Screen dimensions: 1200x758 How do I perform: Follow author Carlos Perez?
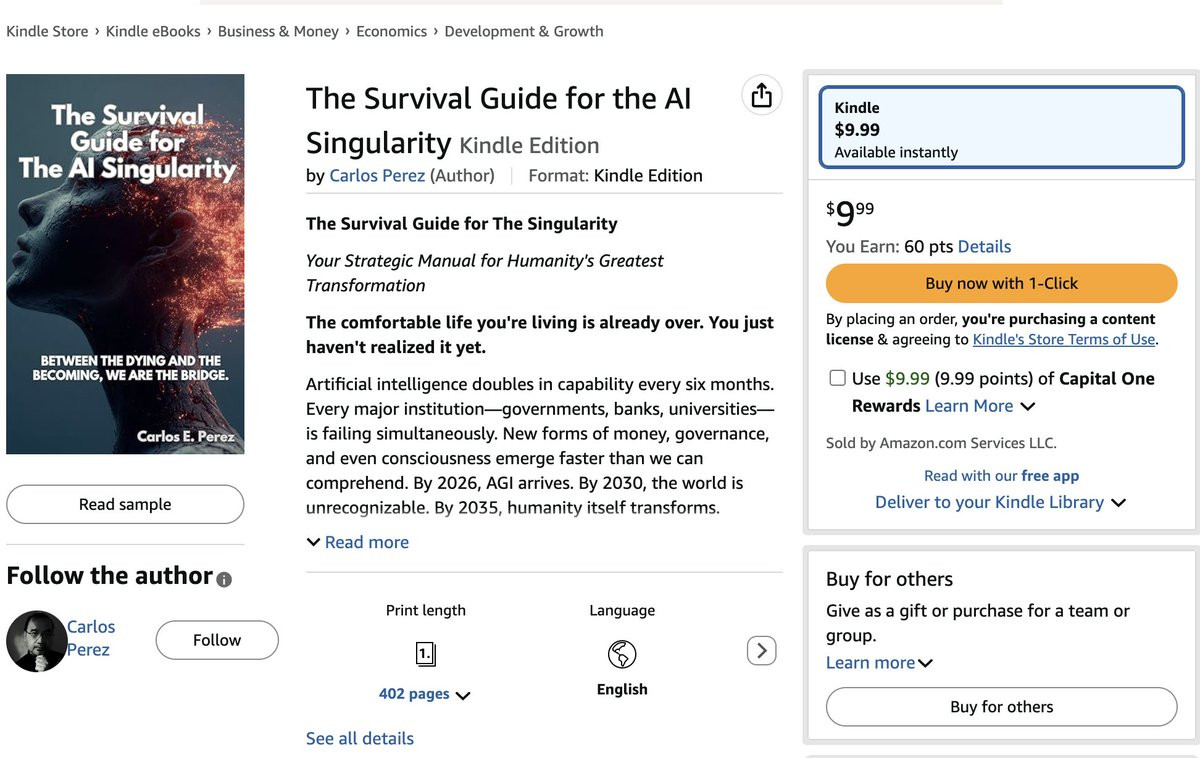217,640
